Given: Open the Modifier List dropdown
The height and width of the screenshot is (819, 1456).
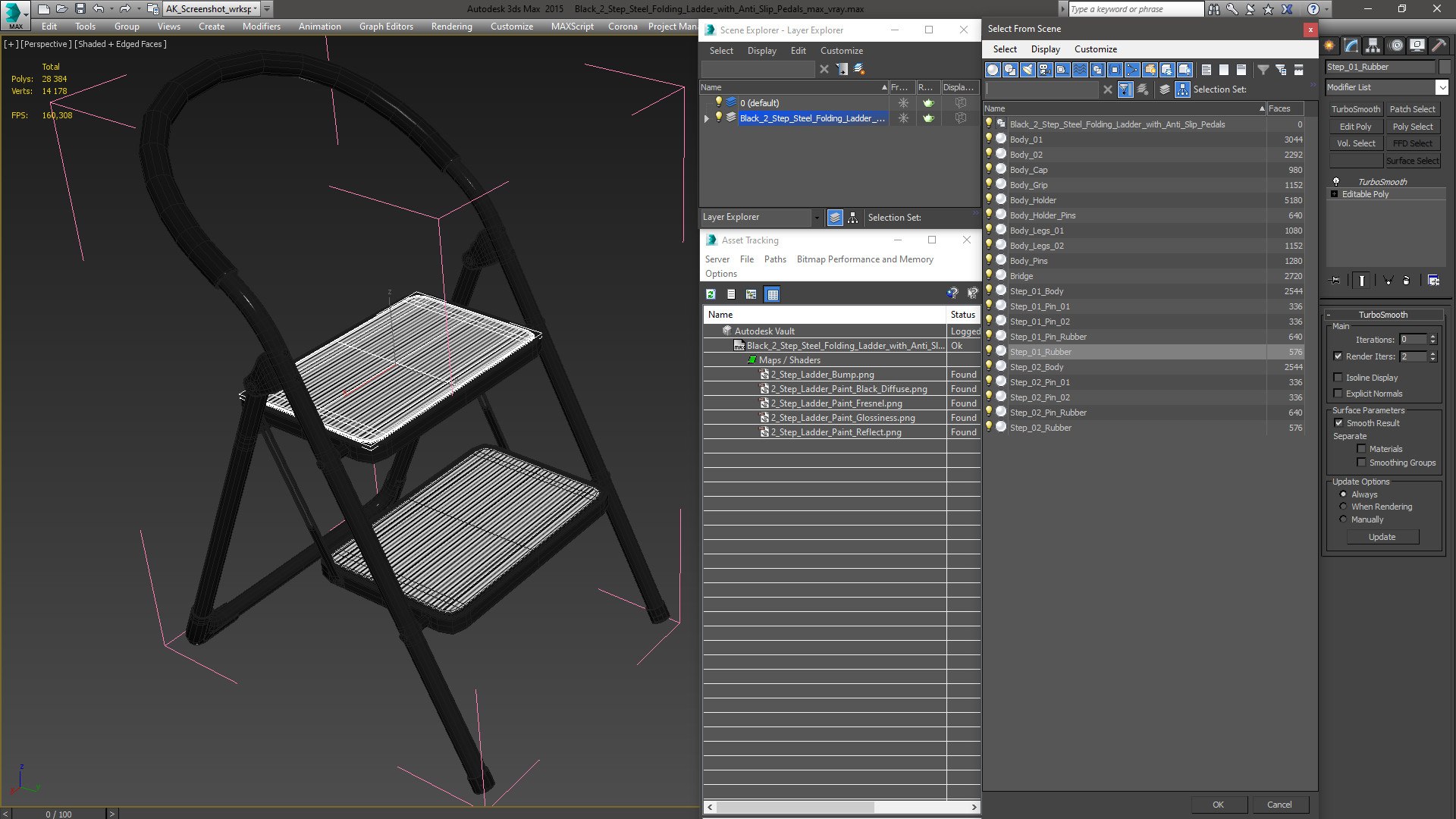Looking at the screenshot, I should (1442, 87).
